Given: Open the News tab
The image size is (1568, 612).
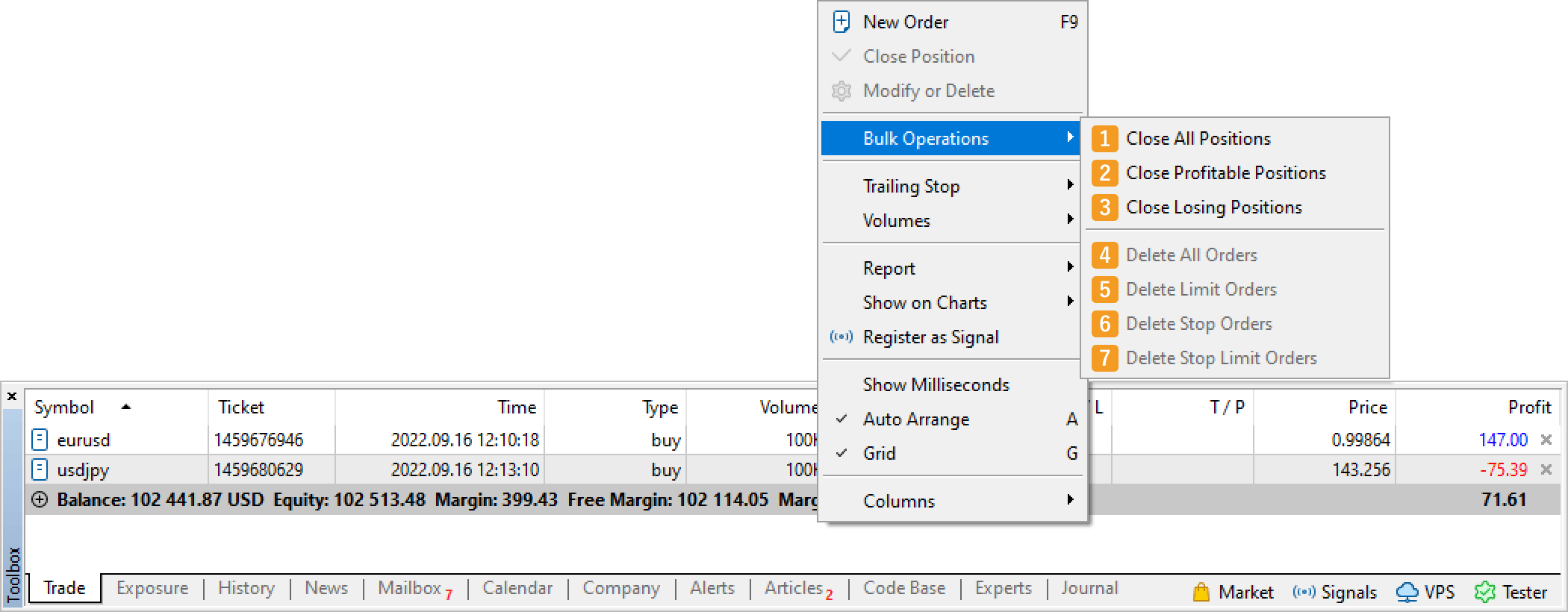Looking at the screenshot, I should [326, 588].
